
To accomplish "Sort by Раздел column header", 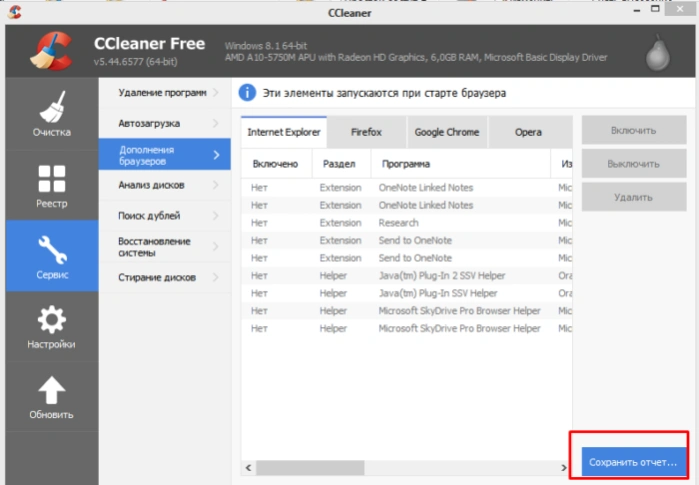I will [x=341, y=164].
